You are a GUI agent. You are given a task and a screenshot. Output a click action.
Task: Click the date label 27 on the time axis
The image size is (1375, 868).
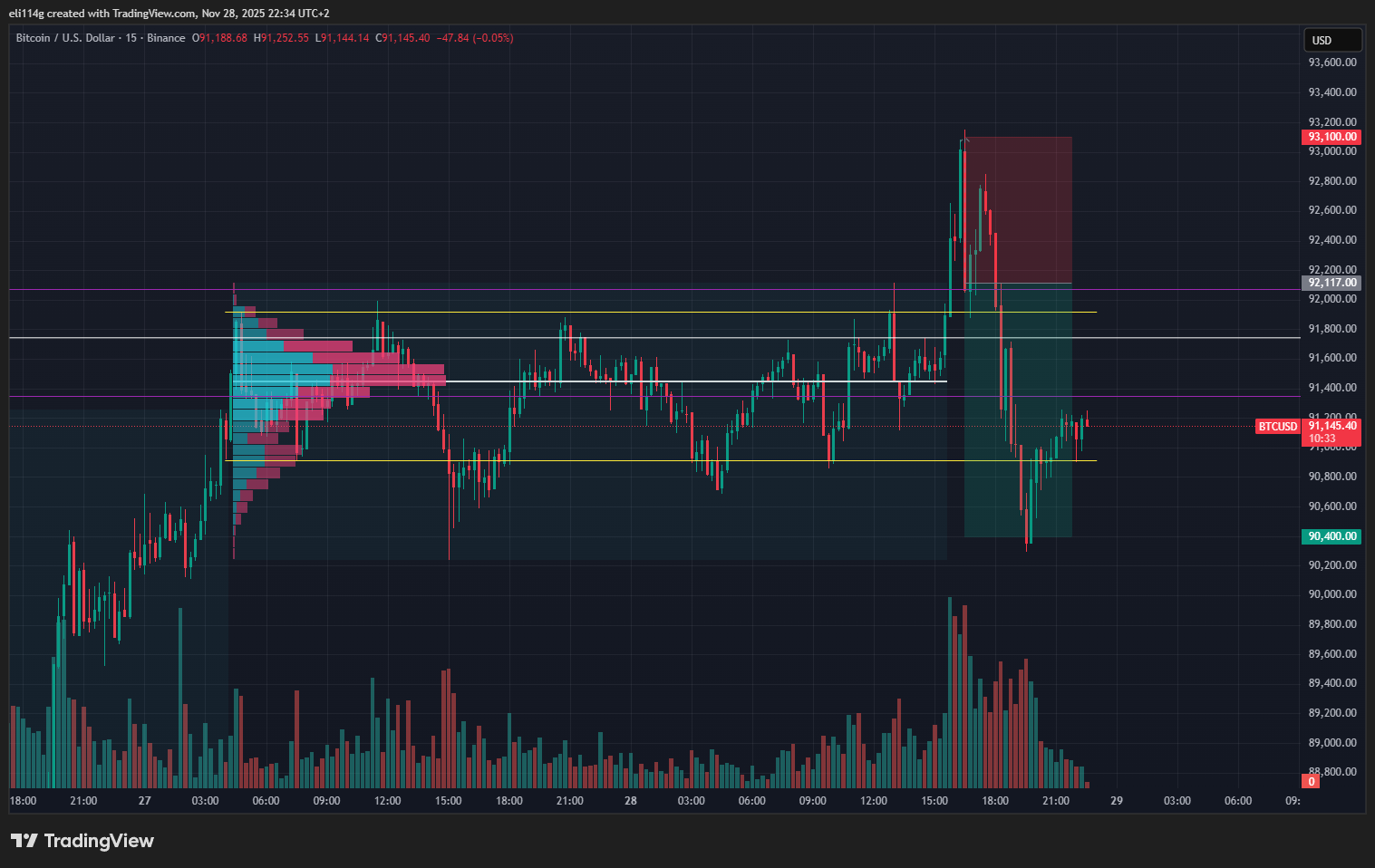(x=145, y=801)
